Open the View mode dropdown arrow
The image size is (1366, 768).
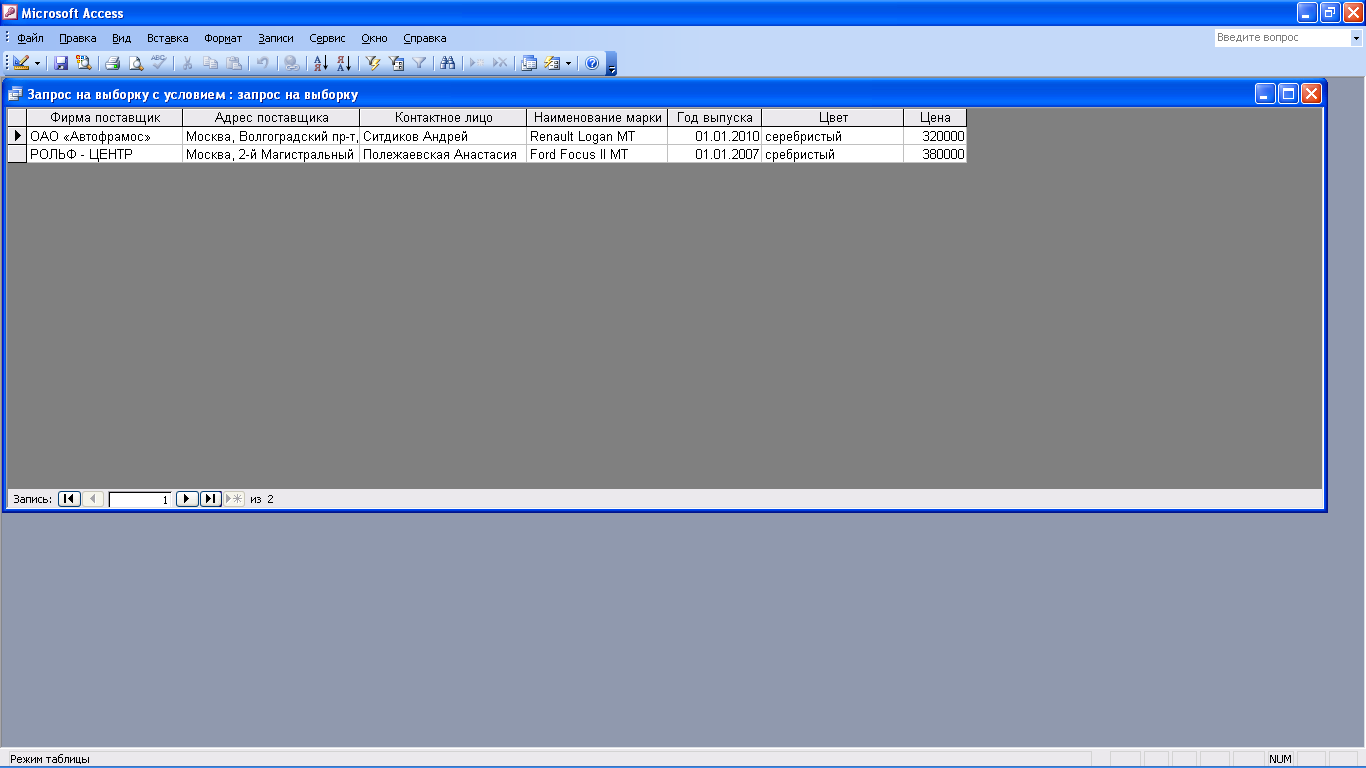pyautogui.click(x=38, y=63)
